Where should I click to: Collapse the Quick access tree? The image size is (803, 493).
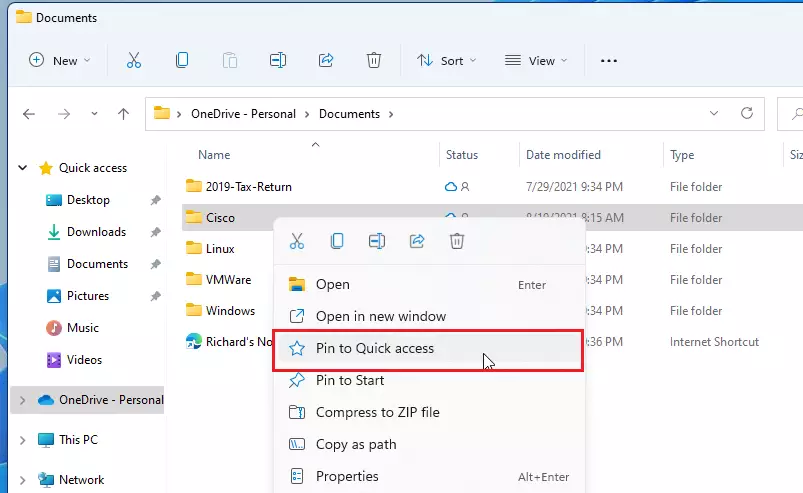coord(23,167)
